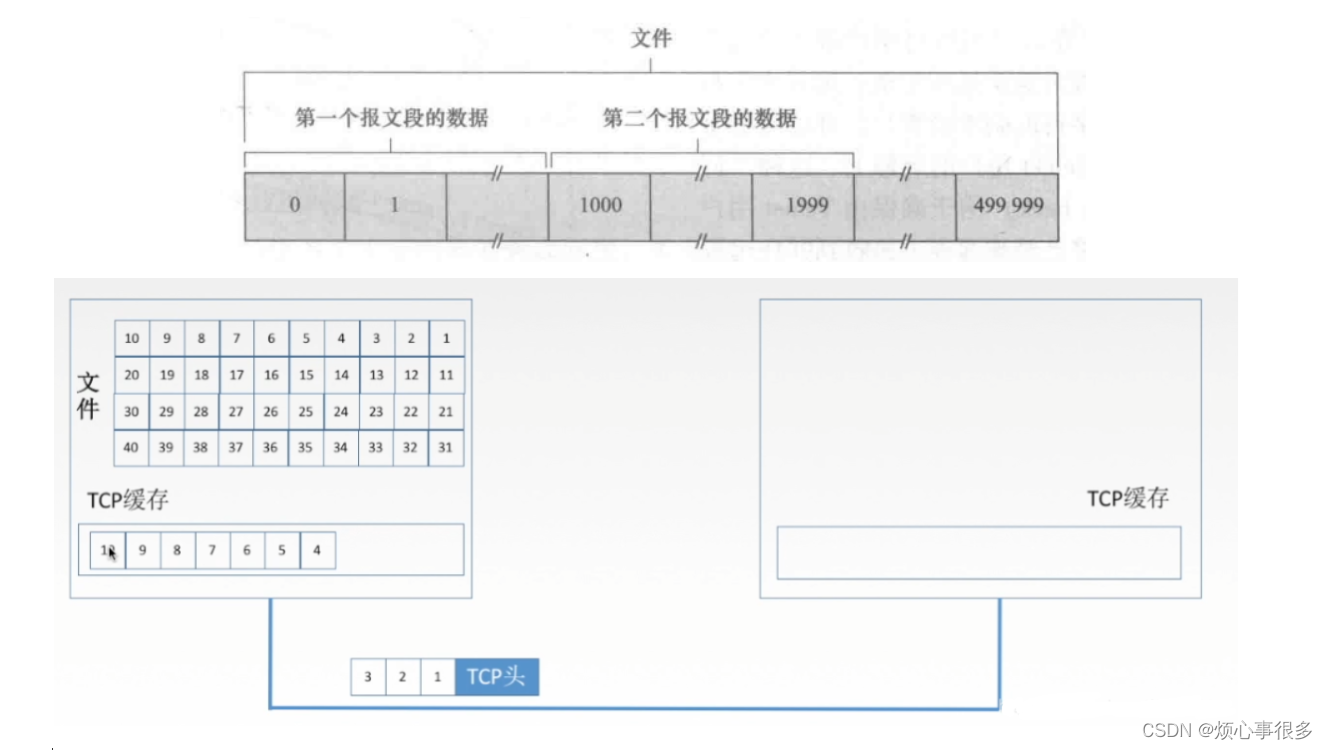The width and height of the screenshot is (1328, 750).
Task: Select the 第二个报文段的数据 label
Action: pyautogui.click(x=699, y=118)
